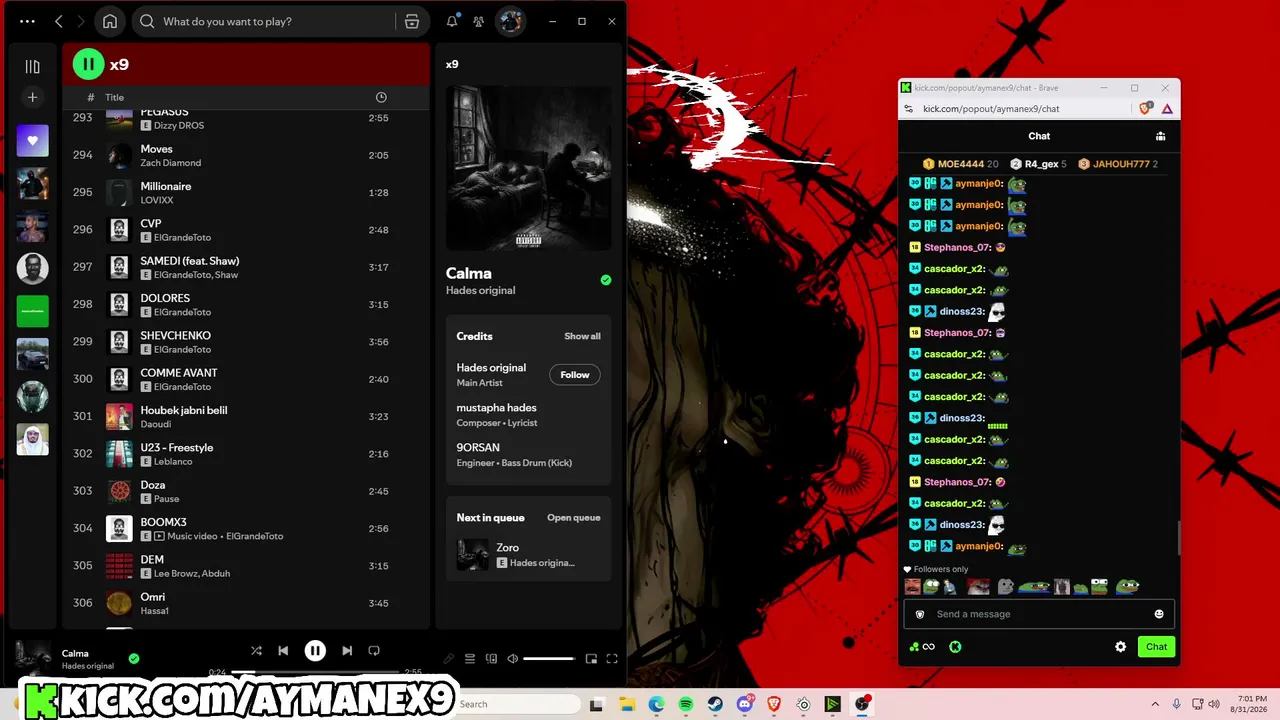Open Spotify from the Windows taskbar
The image size is (1280, 720).
pos(685,704)
